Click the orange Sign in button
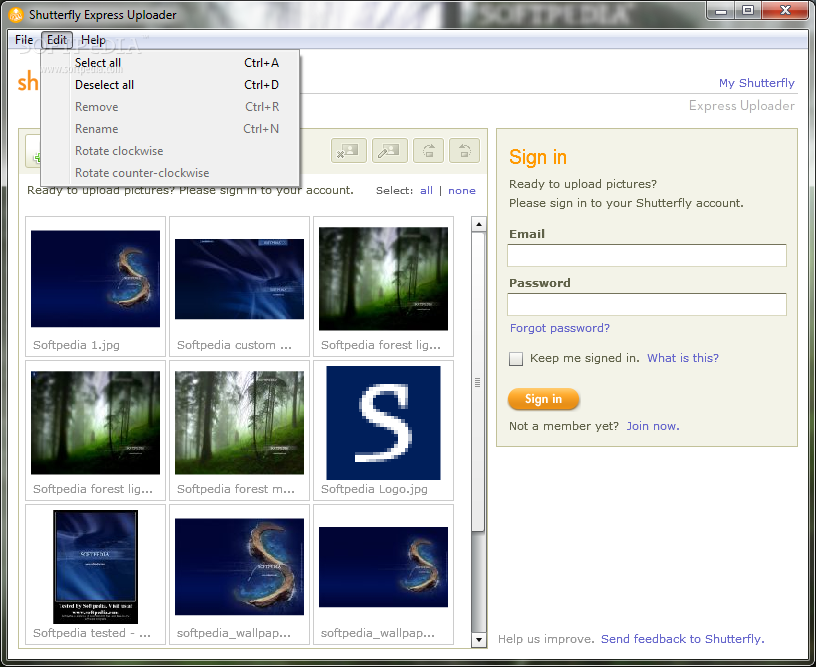816x667 pixels. [543, 399]
